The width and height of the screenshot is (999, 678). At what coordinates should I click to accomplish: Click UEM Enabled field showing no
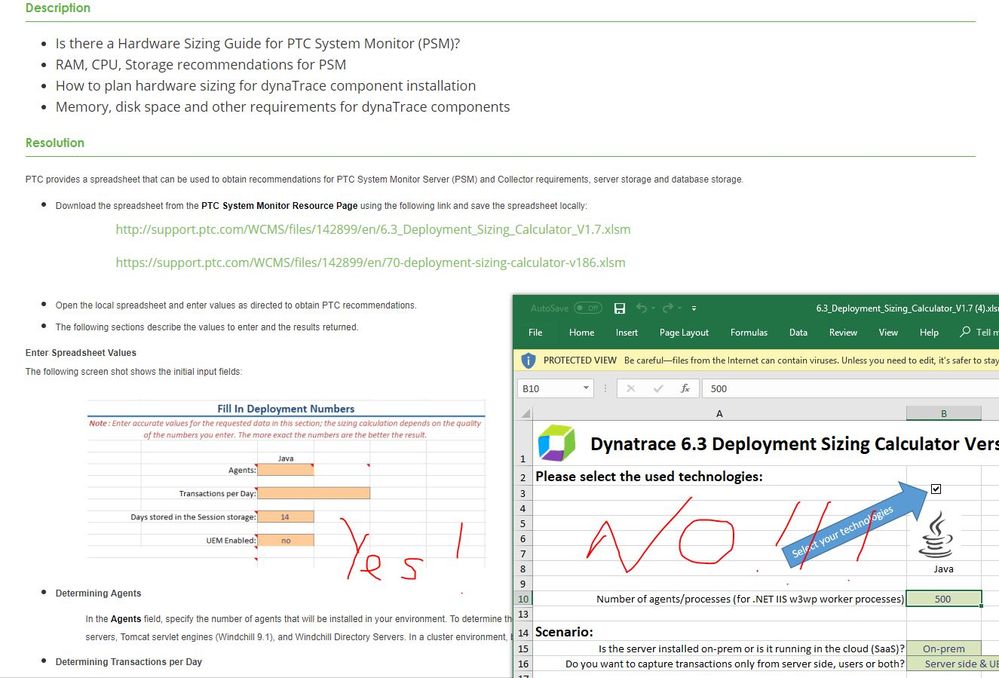tap(285, 540)
